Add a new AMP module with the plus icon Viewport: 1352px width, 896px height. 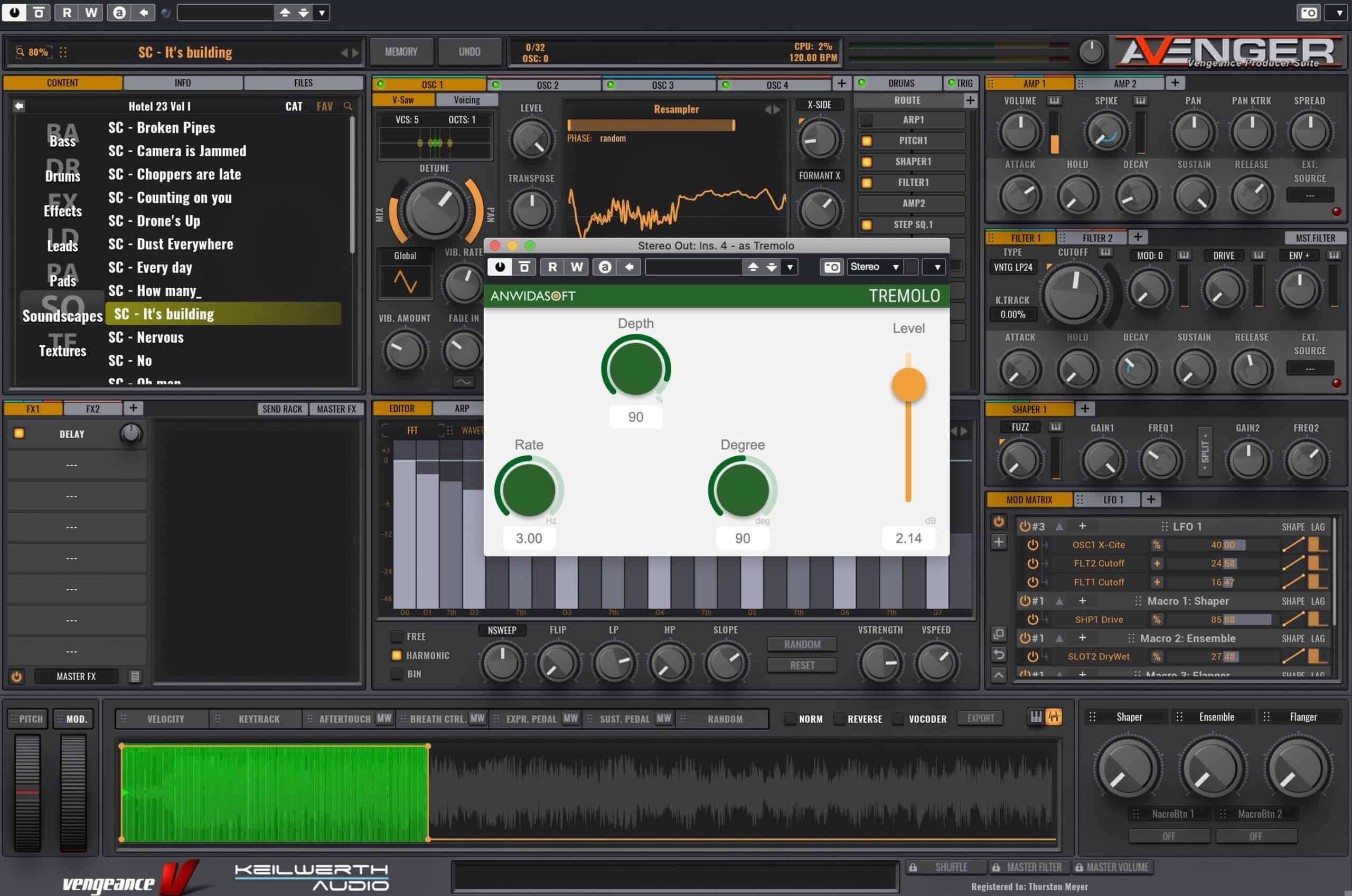tap(1175, 83)
